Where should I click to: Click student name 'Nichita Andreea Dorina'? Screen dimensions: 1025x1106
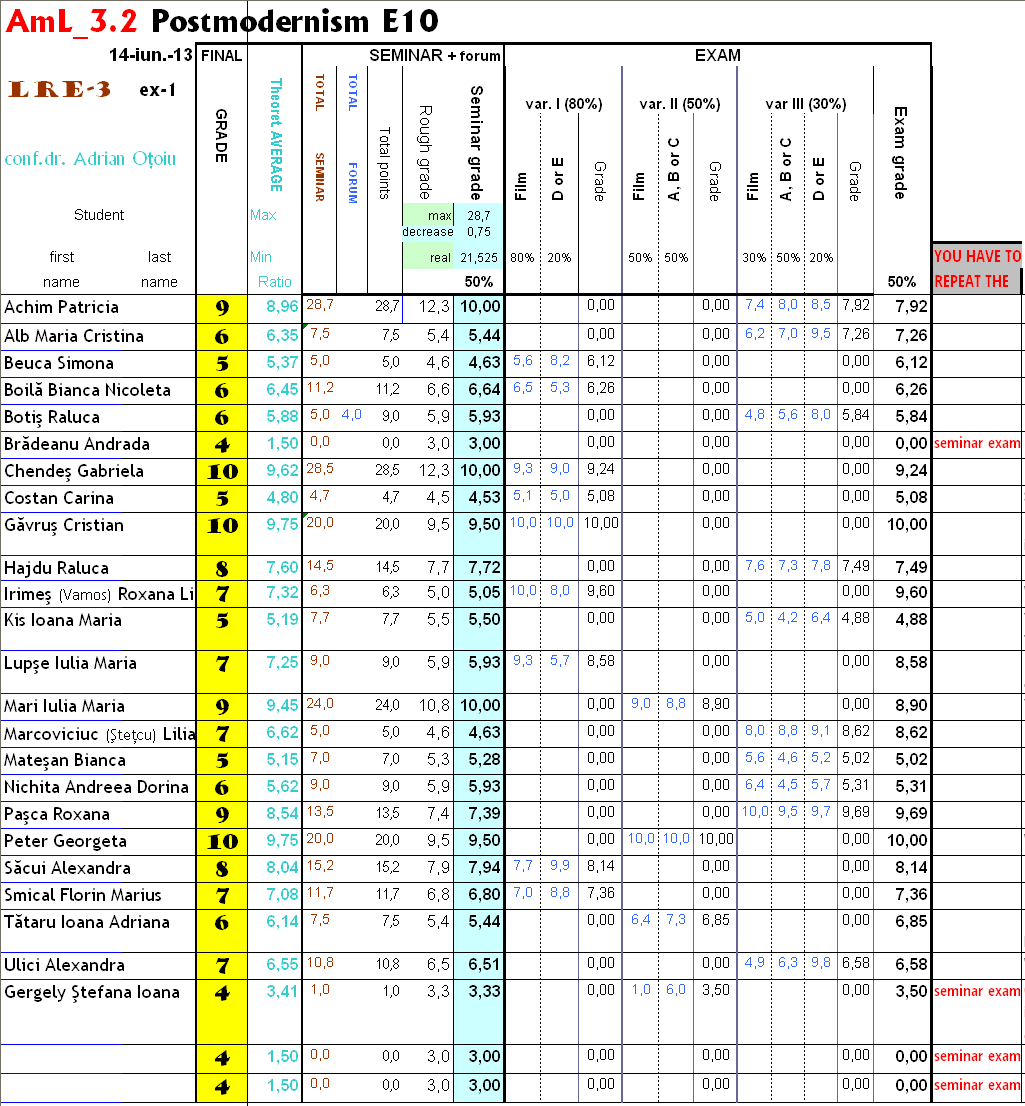[96, 787]
